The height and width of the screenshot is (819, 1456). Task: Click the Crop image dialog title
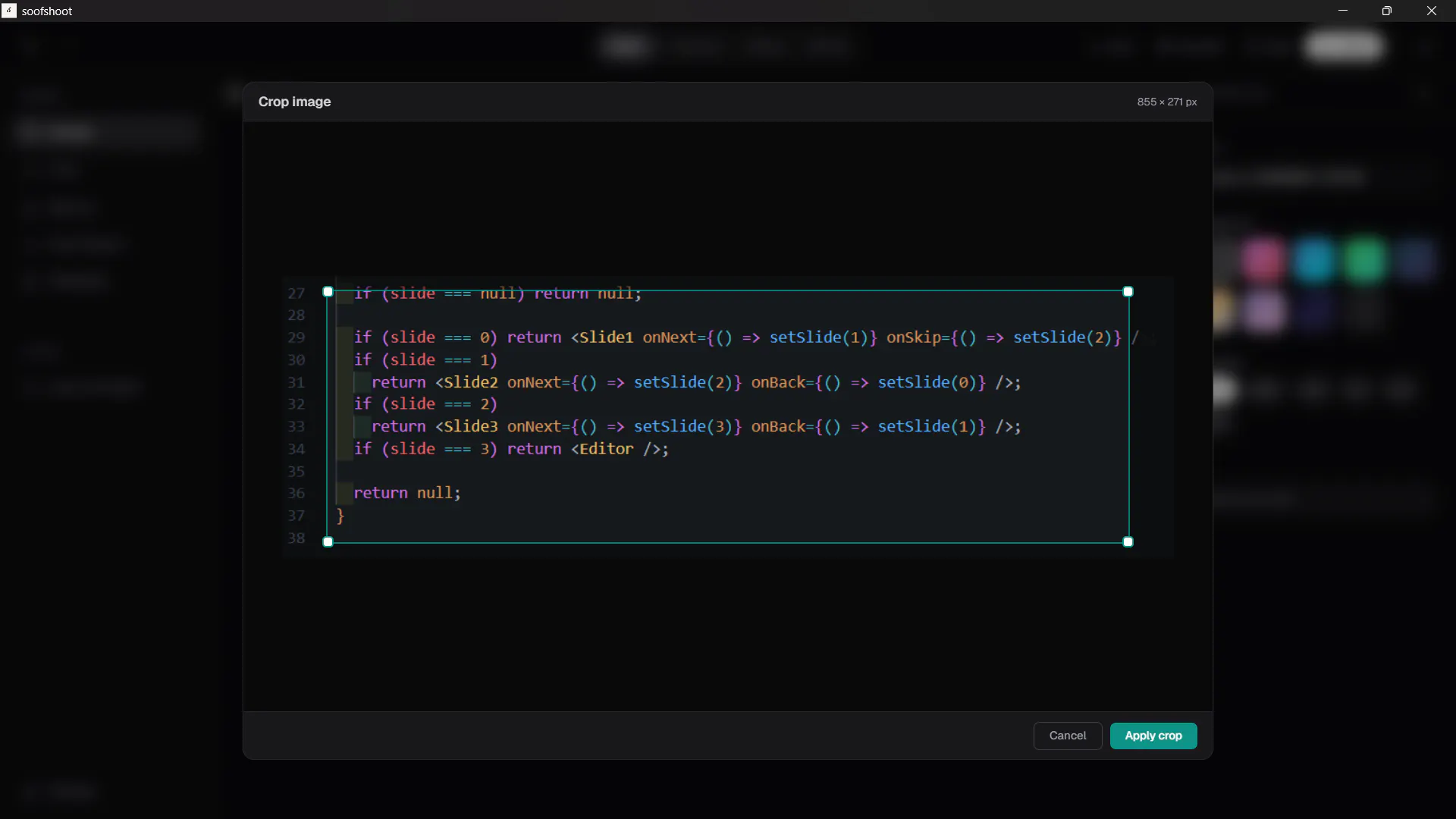coord(294,102)
